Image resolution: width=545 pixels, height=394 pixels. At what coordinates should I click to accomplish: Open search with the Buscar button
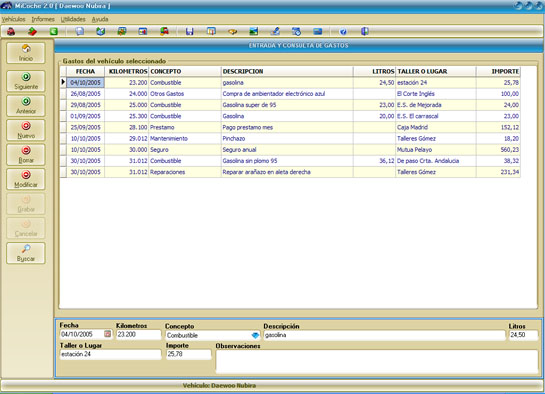coord(26,253)
